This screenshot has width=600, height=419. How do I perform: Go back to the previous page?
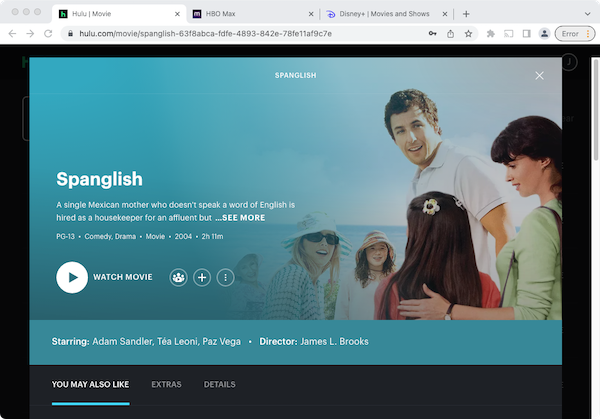click(12, 34)
